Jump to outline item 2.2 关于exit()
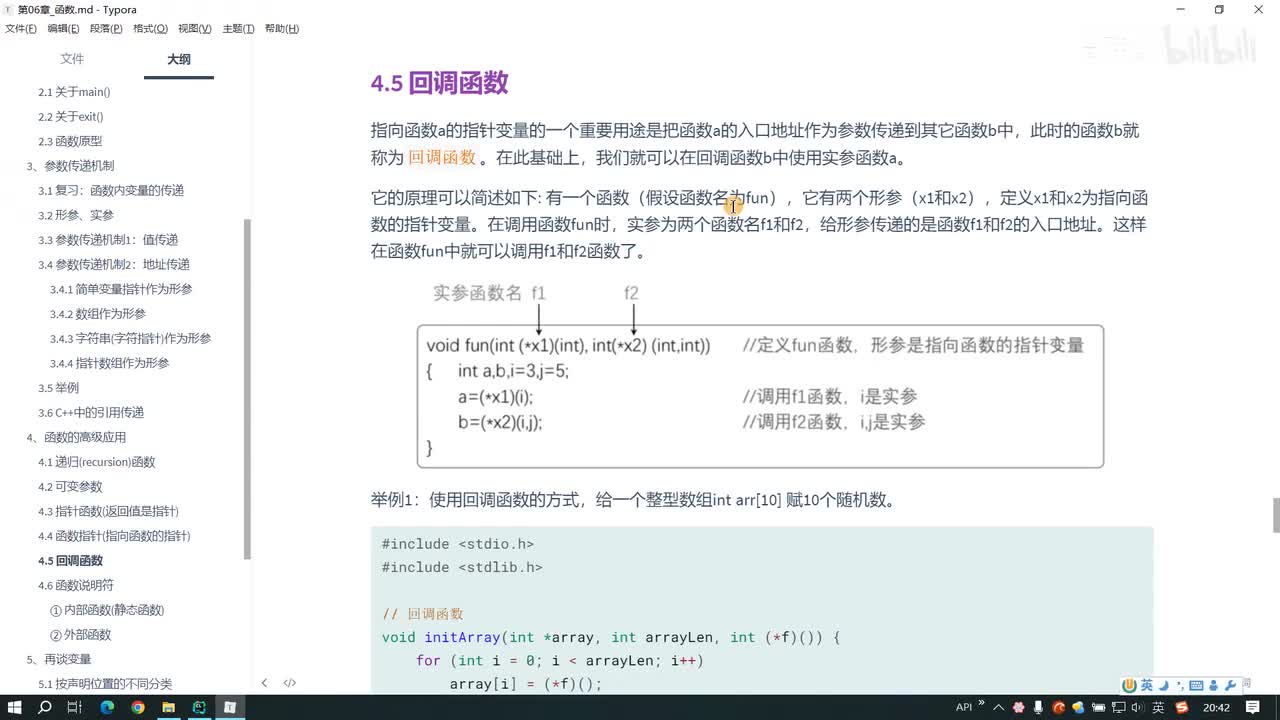 click(x=71, y=117)
